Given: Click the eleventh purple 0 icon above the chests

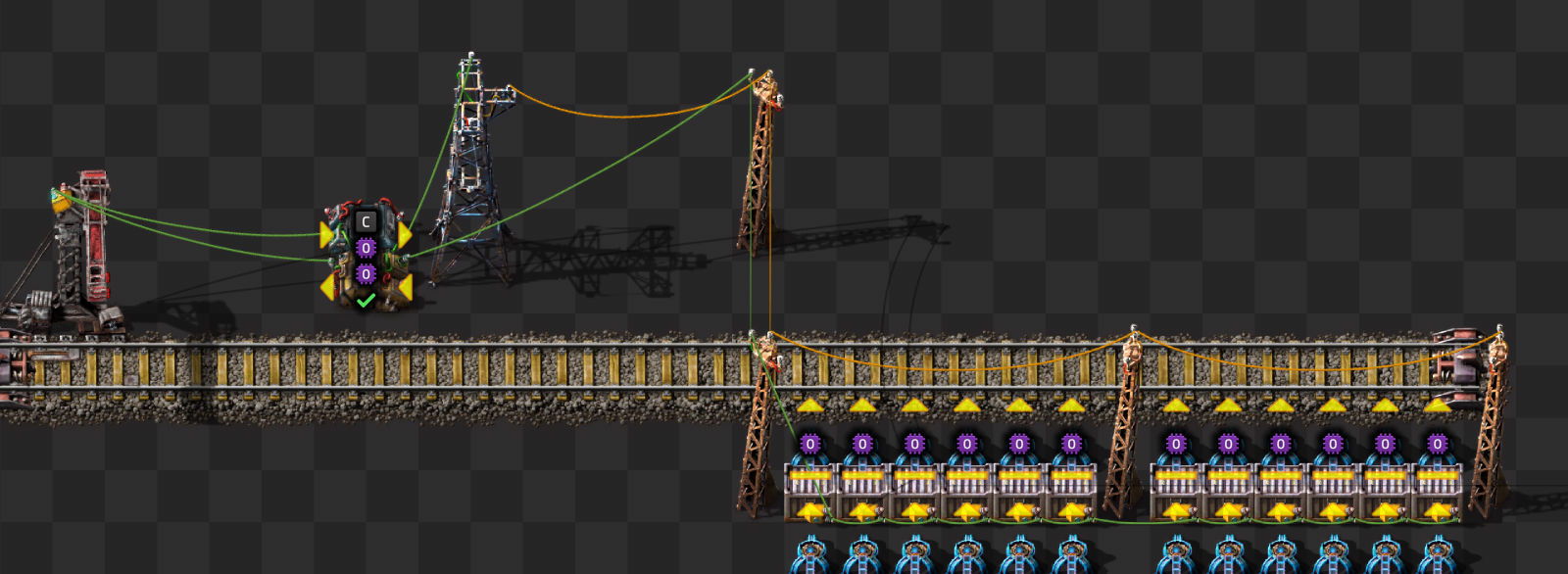Looking at the screenshot, I should pyautogui.click(x=1385, y=444).
